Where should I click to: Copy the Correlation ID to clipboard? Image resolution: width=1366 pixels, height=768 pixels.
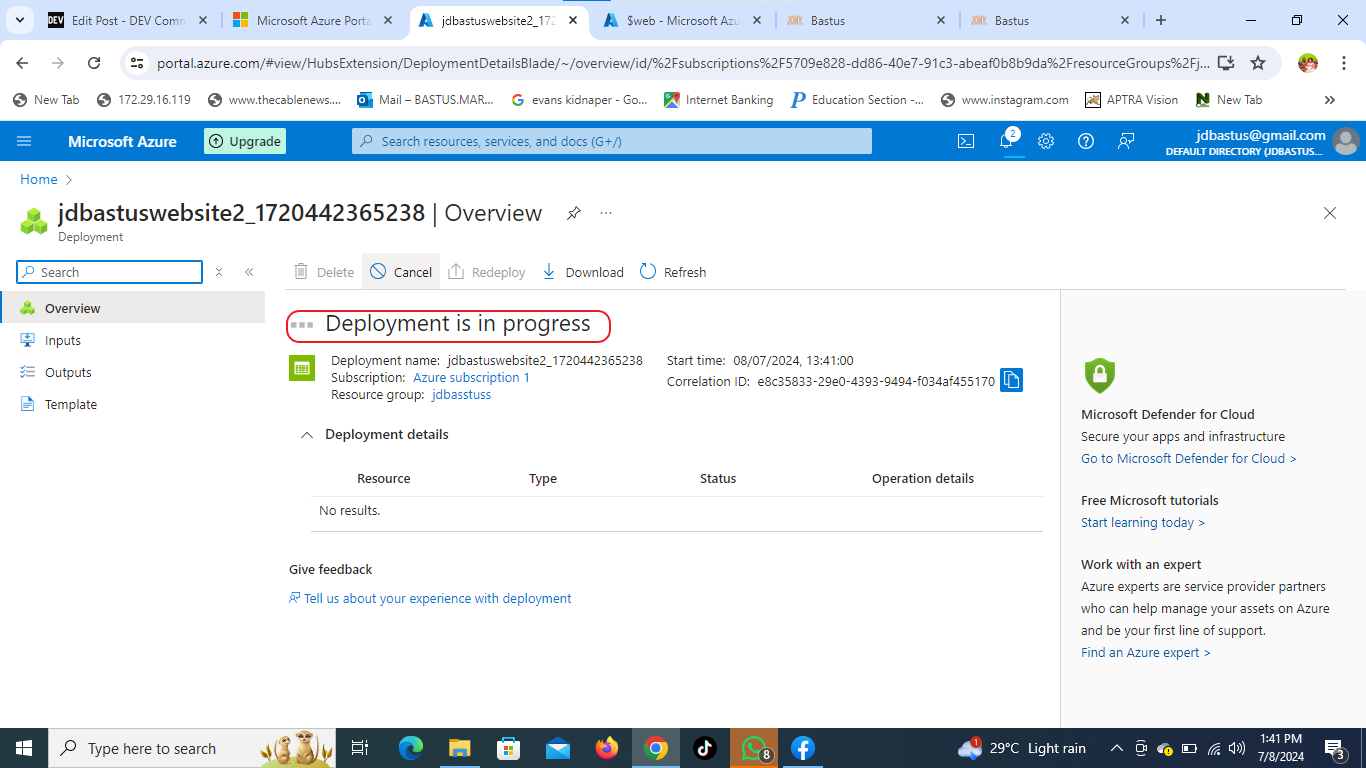1011,380
